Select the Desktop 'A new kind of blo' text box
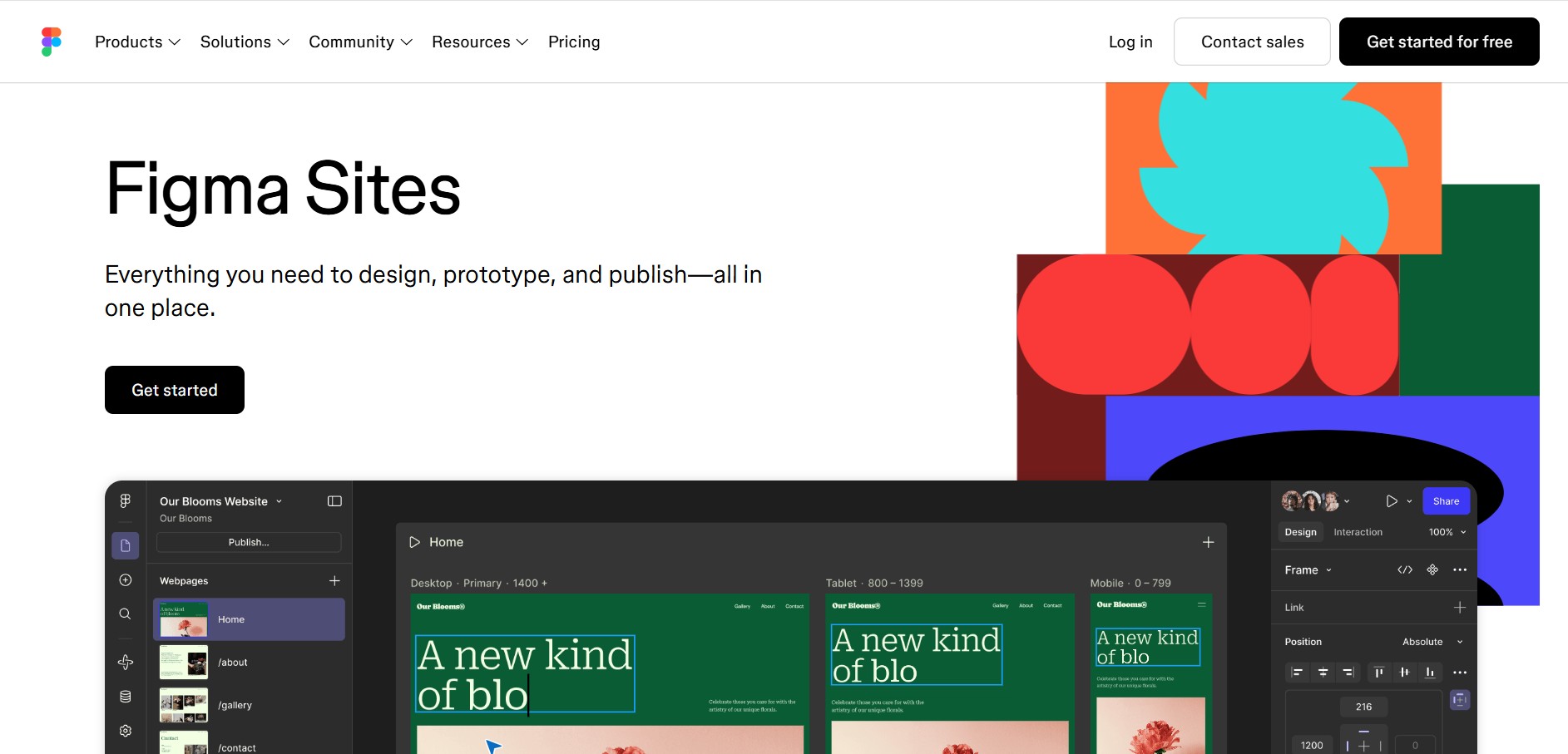The height and width of the screenshot is (754, 1568). click(525, 674)
